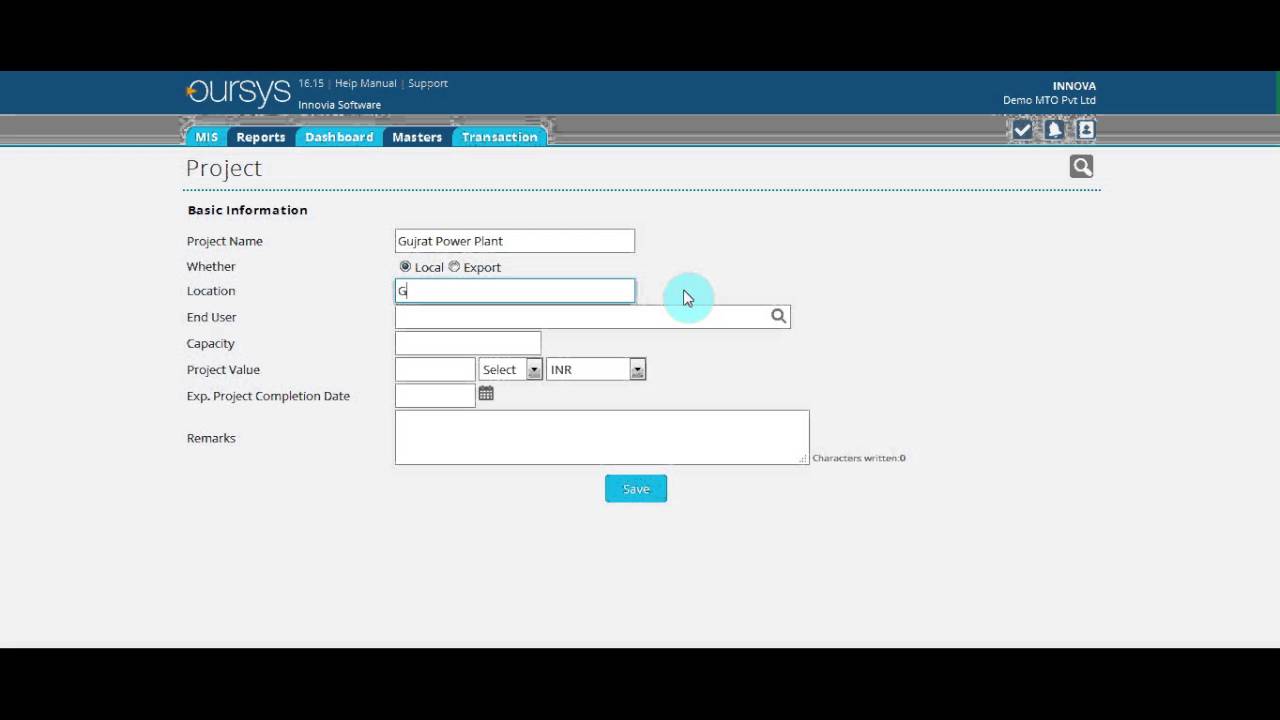The width and height of the screenshot is (1280, 720).
Task: Open the notifications bell icon
Action: pyautogui.click(x=1054, y=130)
